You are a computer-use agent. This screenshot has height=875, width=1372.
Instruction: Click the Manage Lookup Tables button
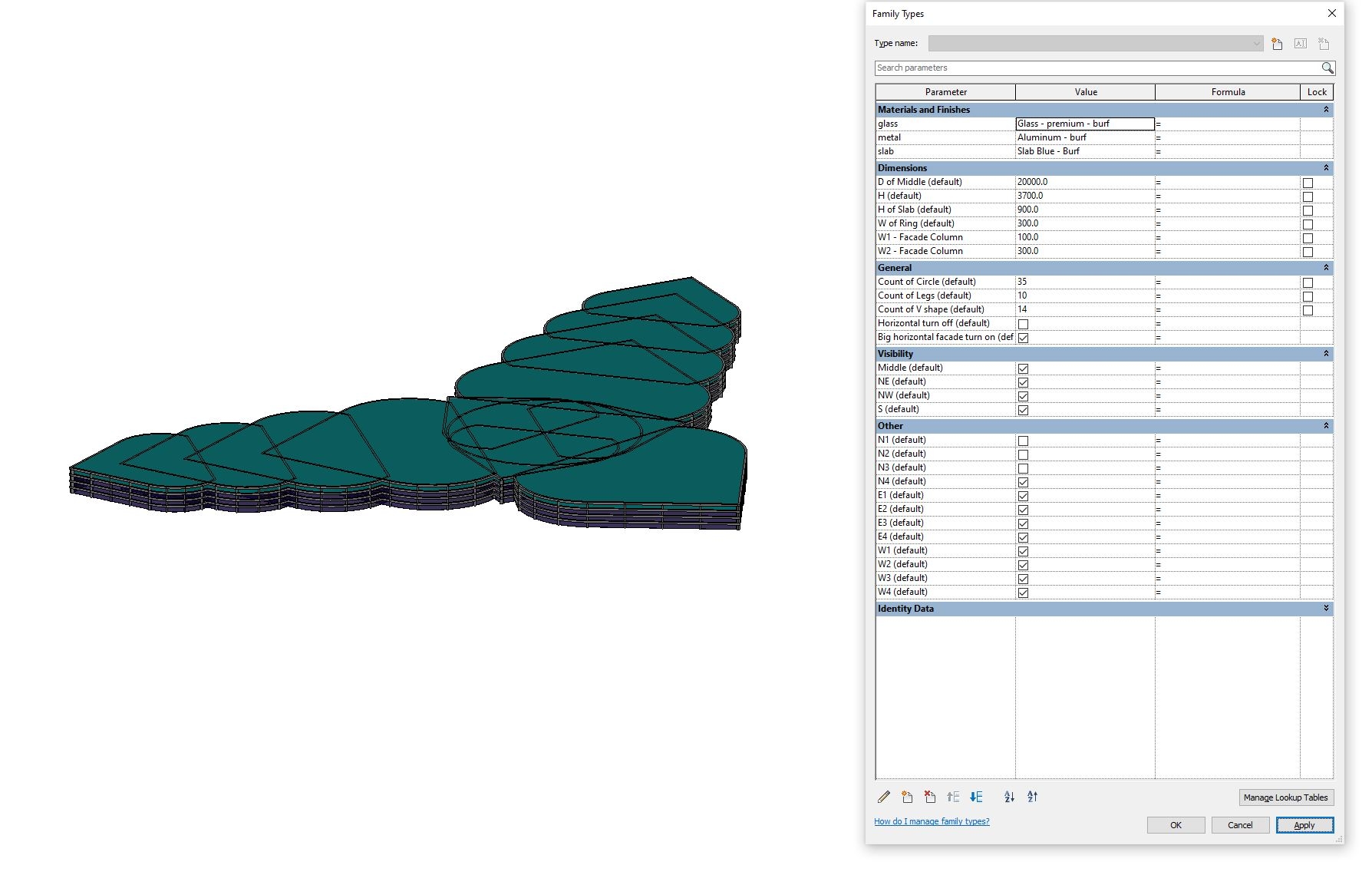[1285, 797]
